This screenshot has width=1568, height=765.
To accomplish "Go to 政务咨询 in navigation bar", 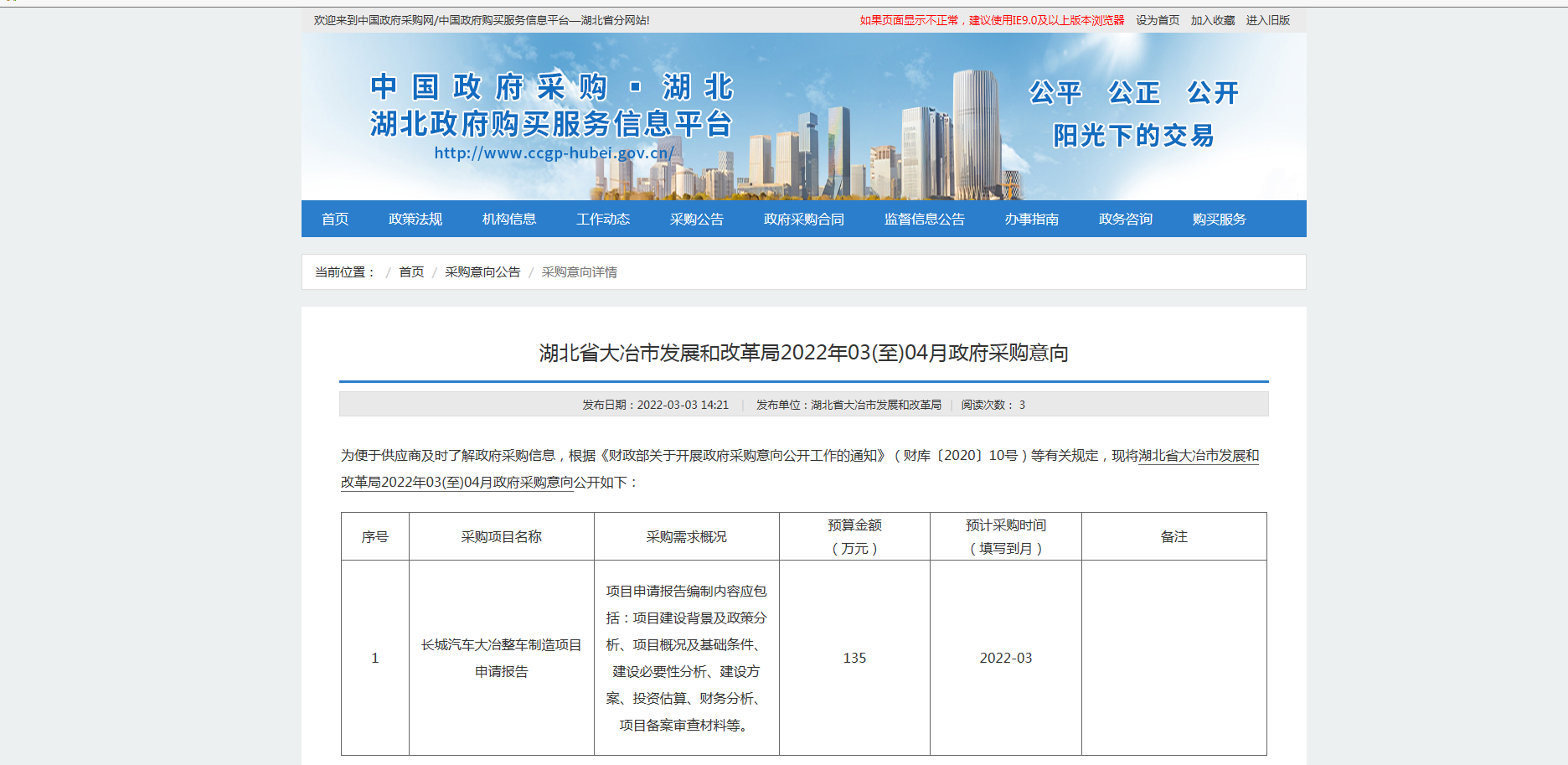I will (1126, 219).
